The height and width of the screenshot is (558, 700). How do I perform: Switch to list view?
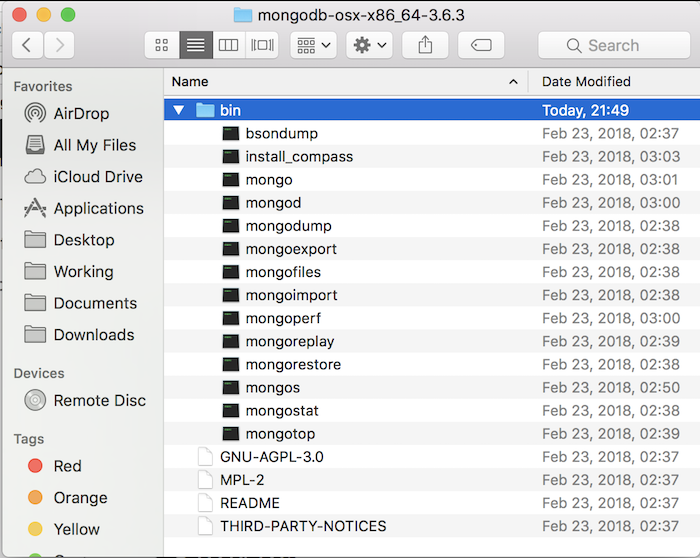196,45
